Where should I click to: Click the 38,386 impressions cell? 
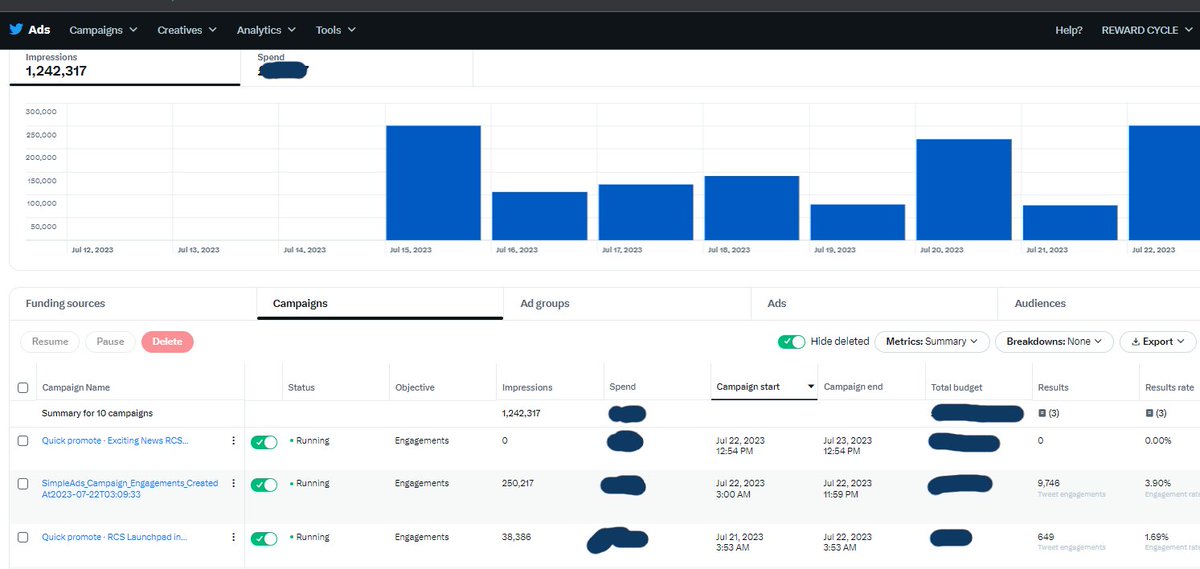tap(515, 537)
